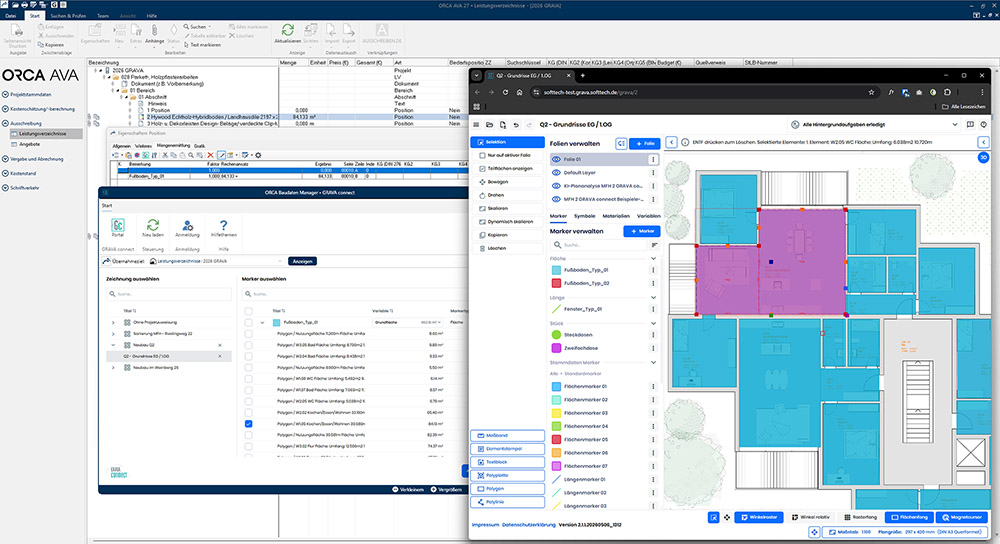Screen dimensions: 1000x544
Task: Click Flächenmarker 03 yellow swatch
Action: click(556, 413)
